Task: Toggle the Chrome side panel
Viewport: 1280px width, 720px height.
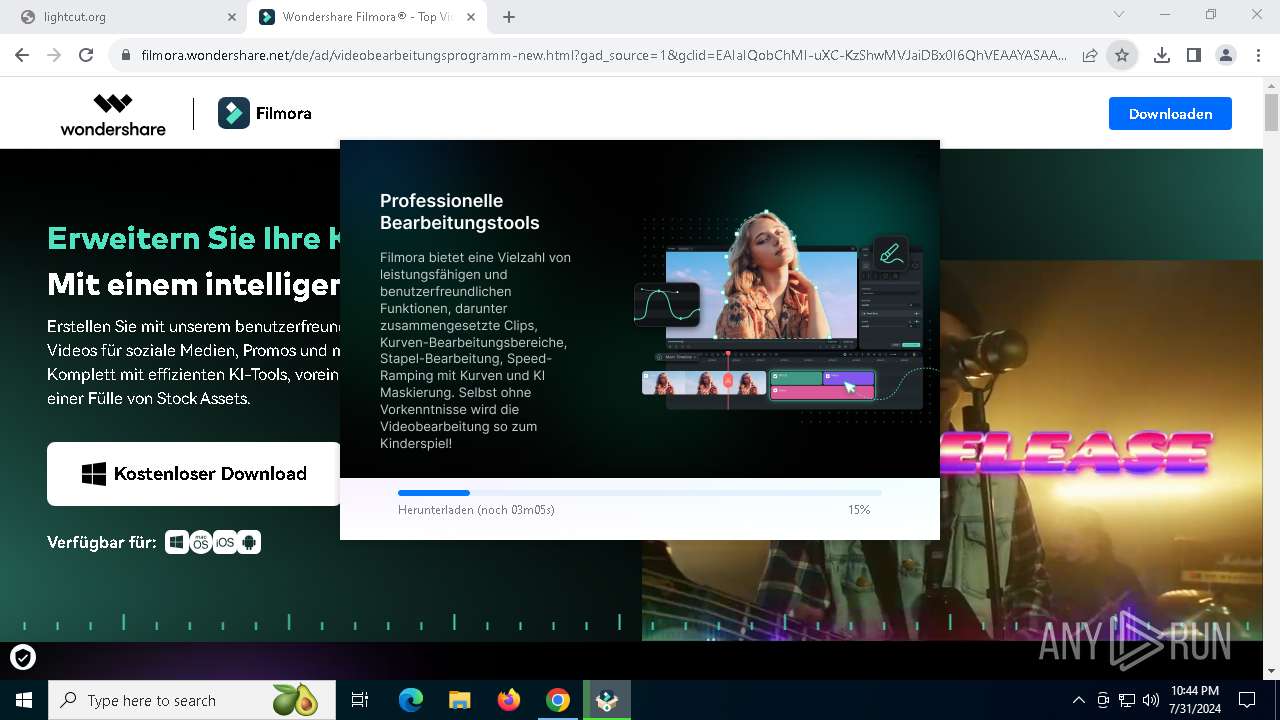Action: pyautogui.click(x=1194, y=55)
